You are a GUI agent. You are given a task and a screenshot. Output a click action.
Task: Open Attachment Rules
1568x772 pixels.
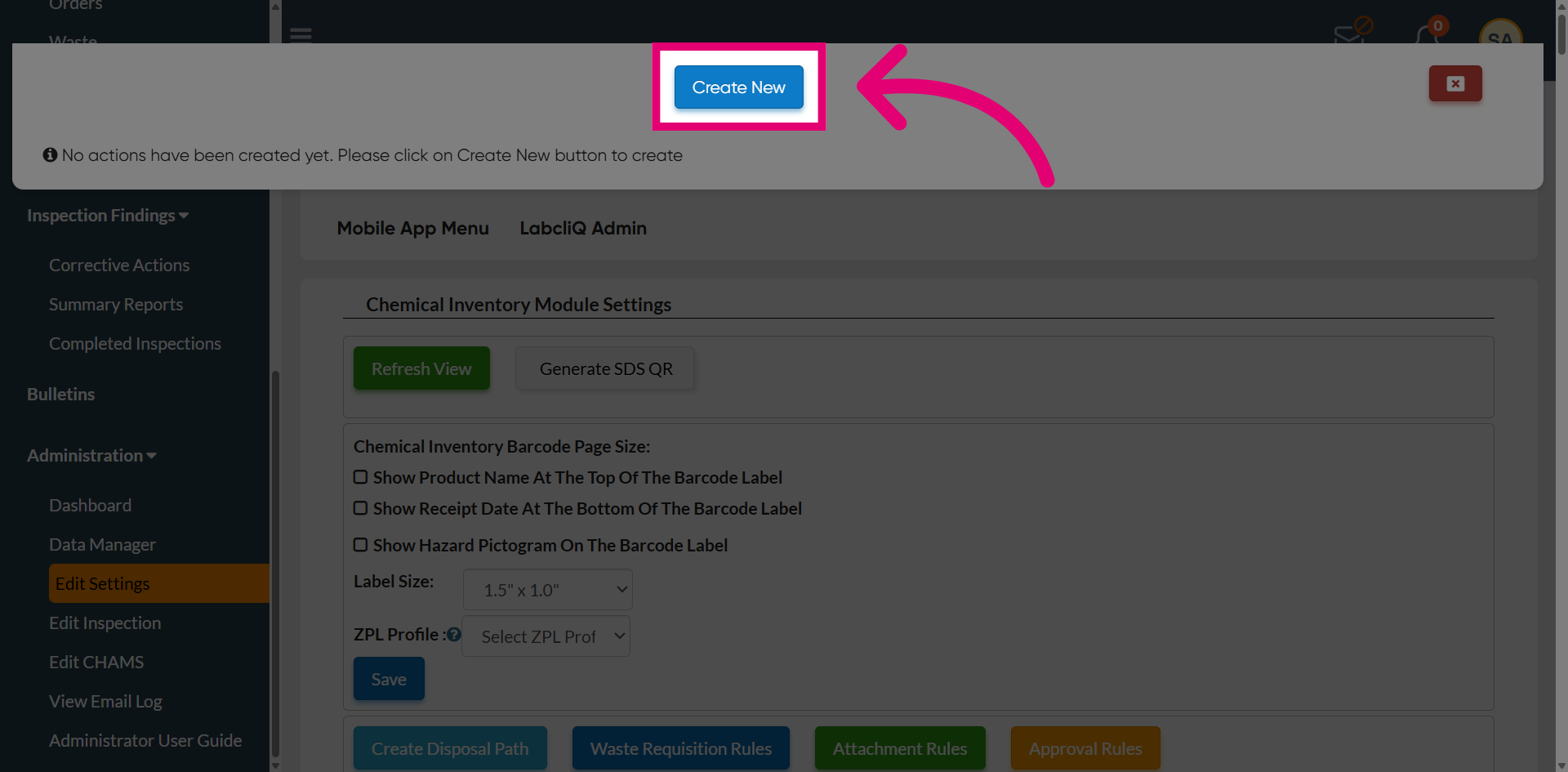pyautogui.click(x=900, y=748)
